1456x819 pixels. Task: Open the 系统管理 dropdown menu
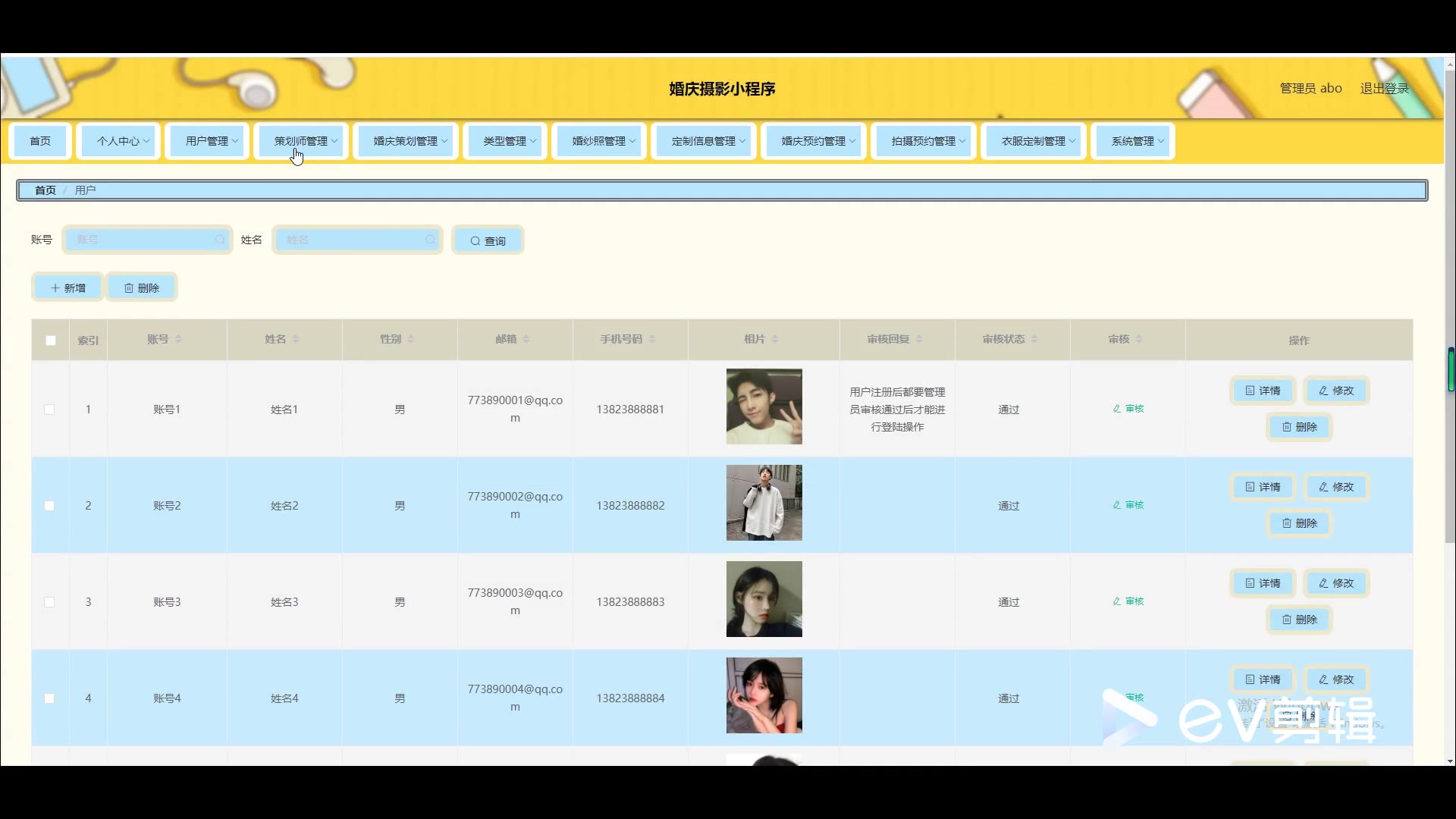[1133, 141]
